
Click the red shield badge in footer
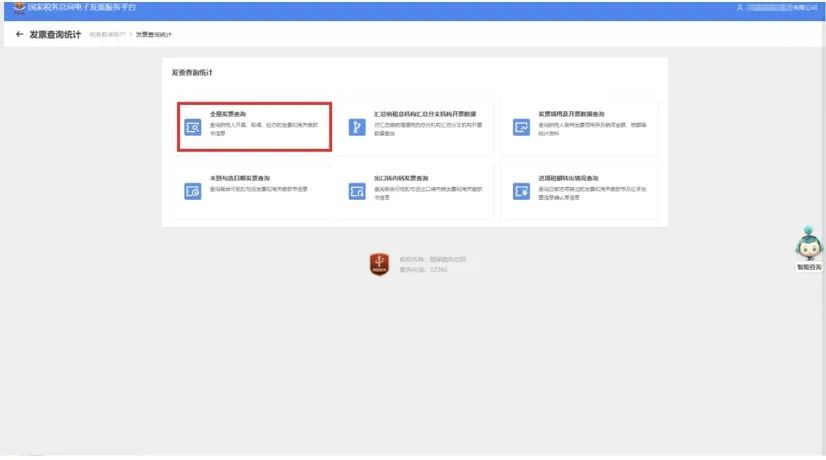tap(379, 263)
